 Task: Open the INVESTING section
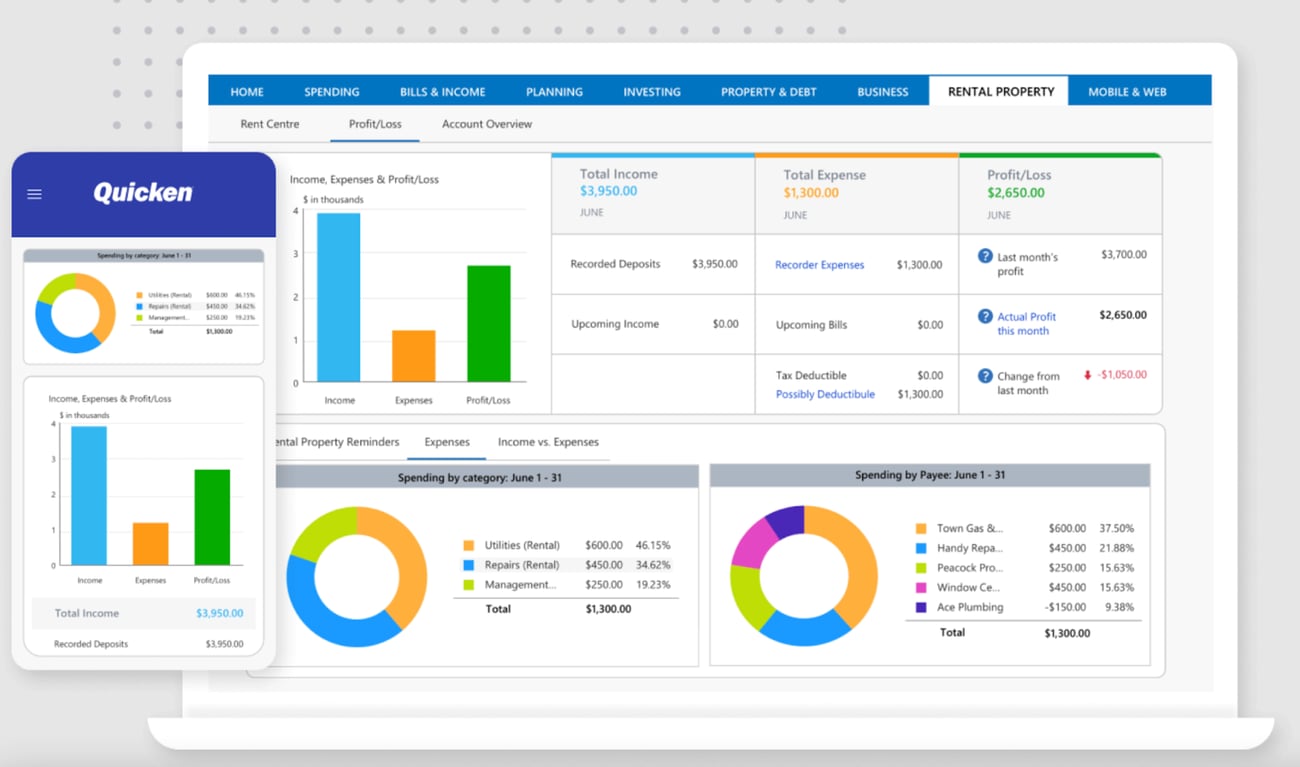point(651,91)
